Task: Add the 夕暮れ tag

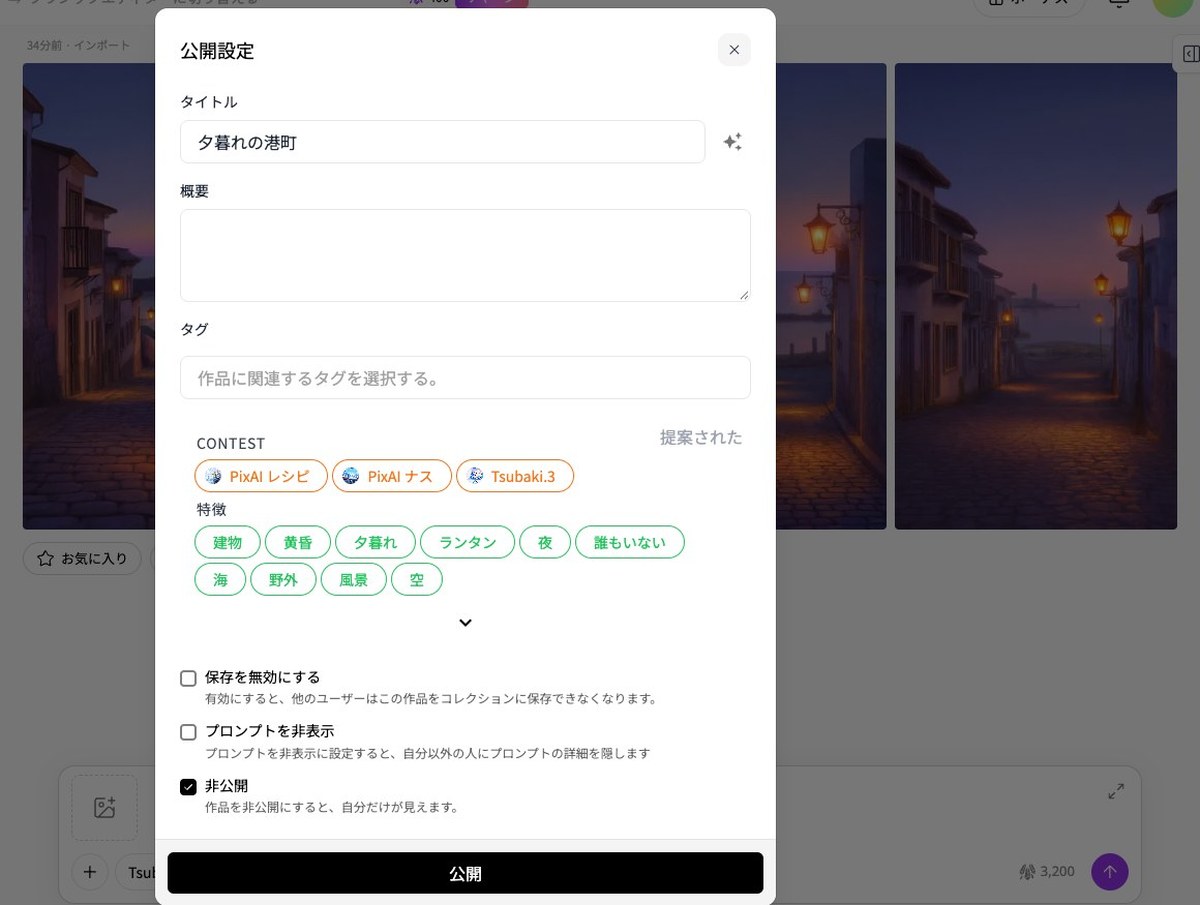Action: coord(375,542)
